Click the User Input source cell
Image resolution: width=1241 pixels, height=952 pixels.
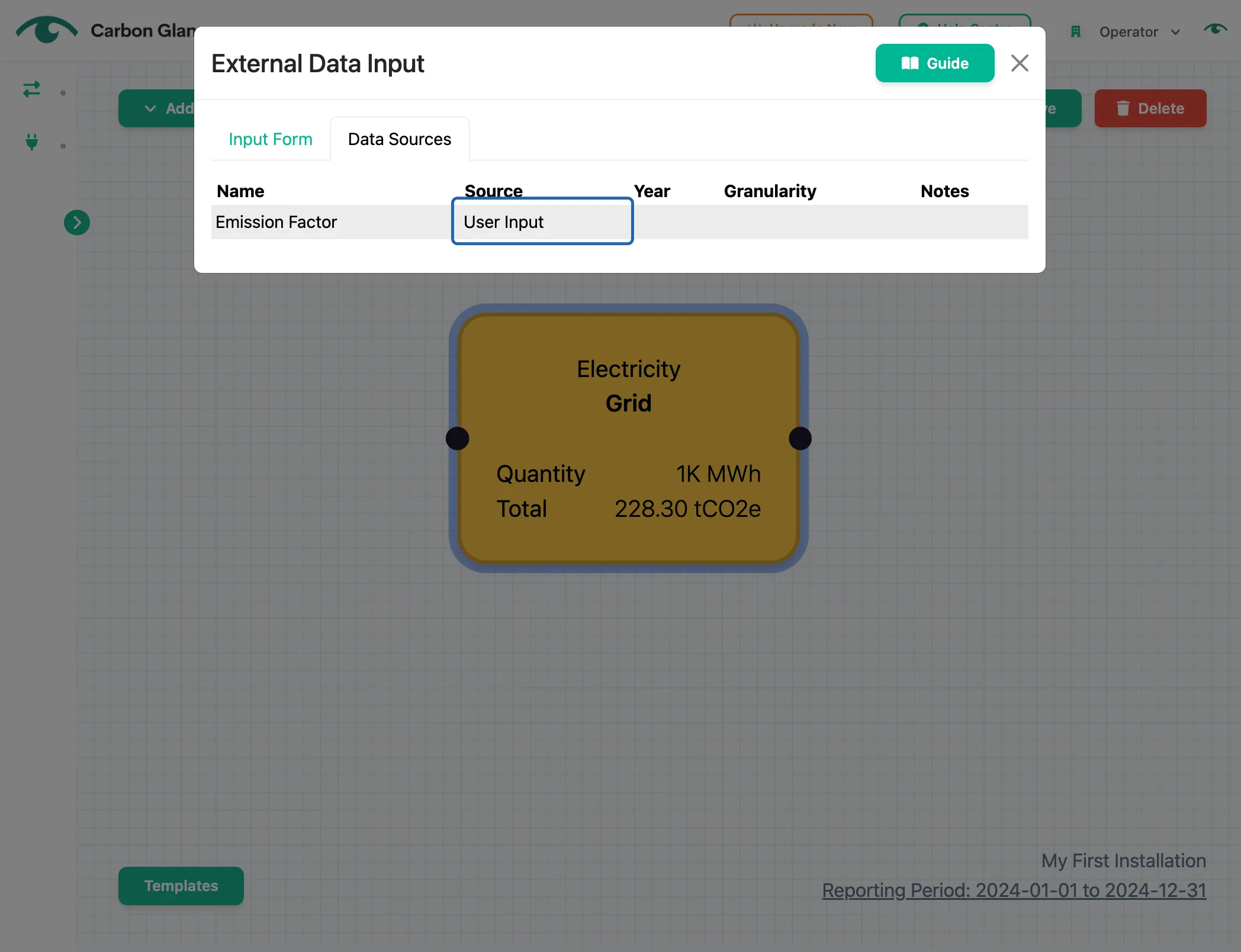(542, 221)
